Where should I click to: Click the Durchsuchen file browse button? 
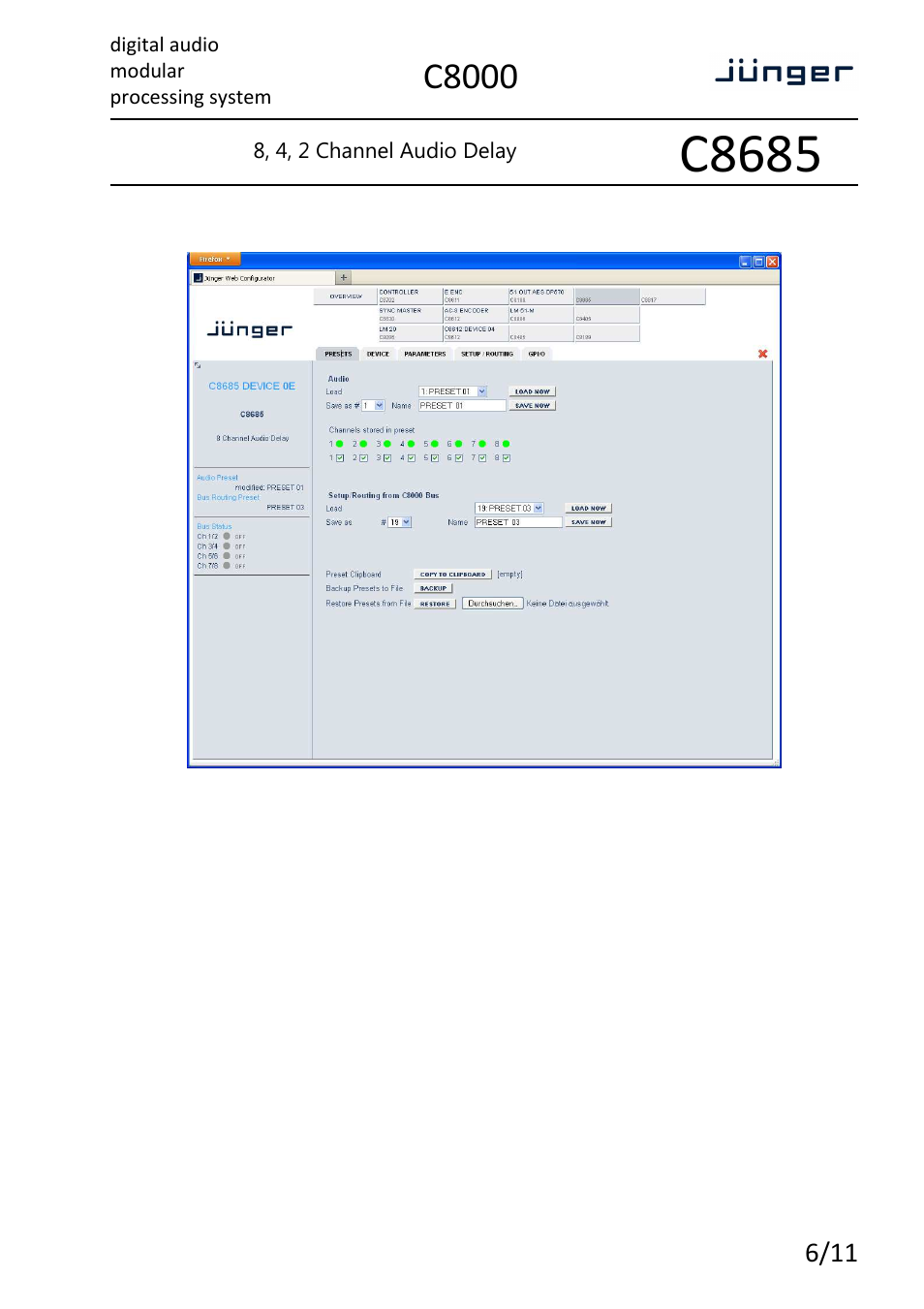(492, 604)
